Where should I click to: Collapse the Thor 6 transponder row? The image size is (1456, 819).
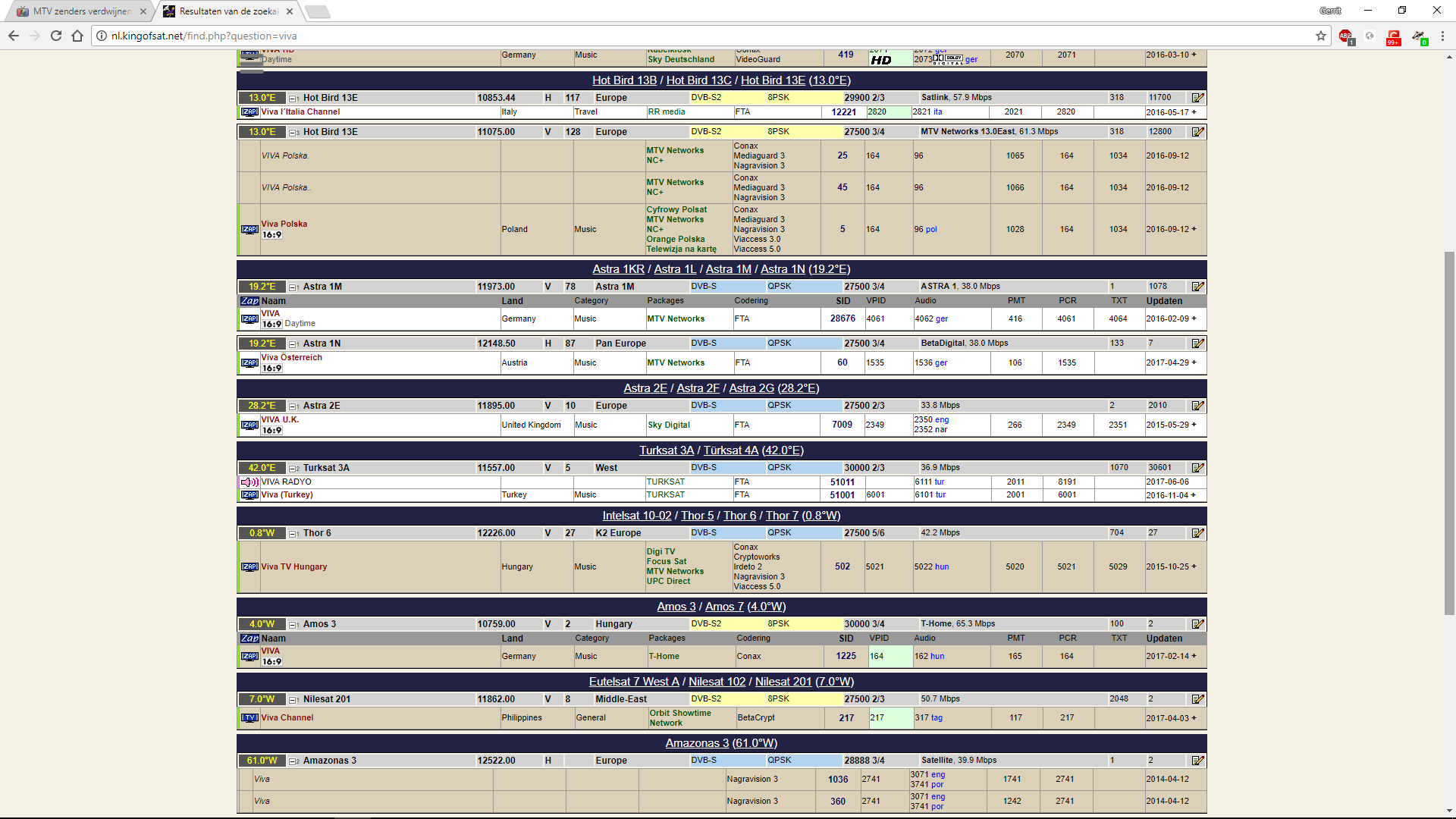click(293, 533)
